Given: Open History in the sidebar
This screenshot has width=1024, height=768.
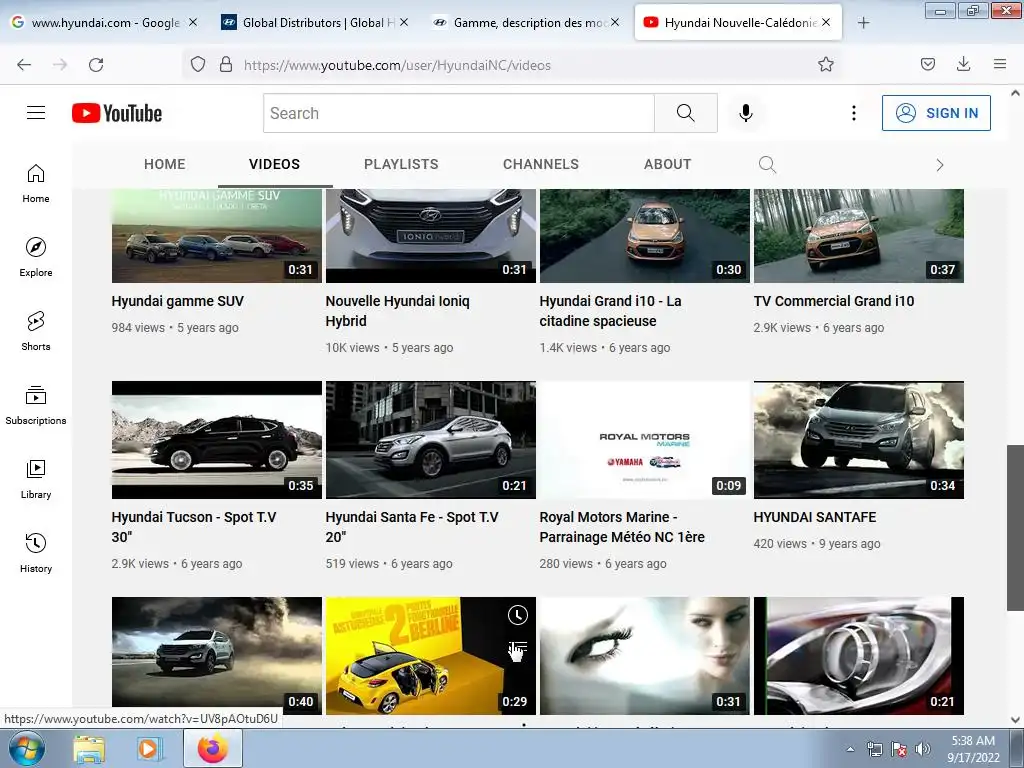Looking at the screenshot, I should (x=36, y=553).
